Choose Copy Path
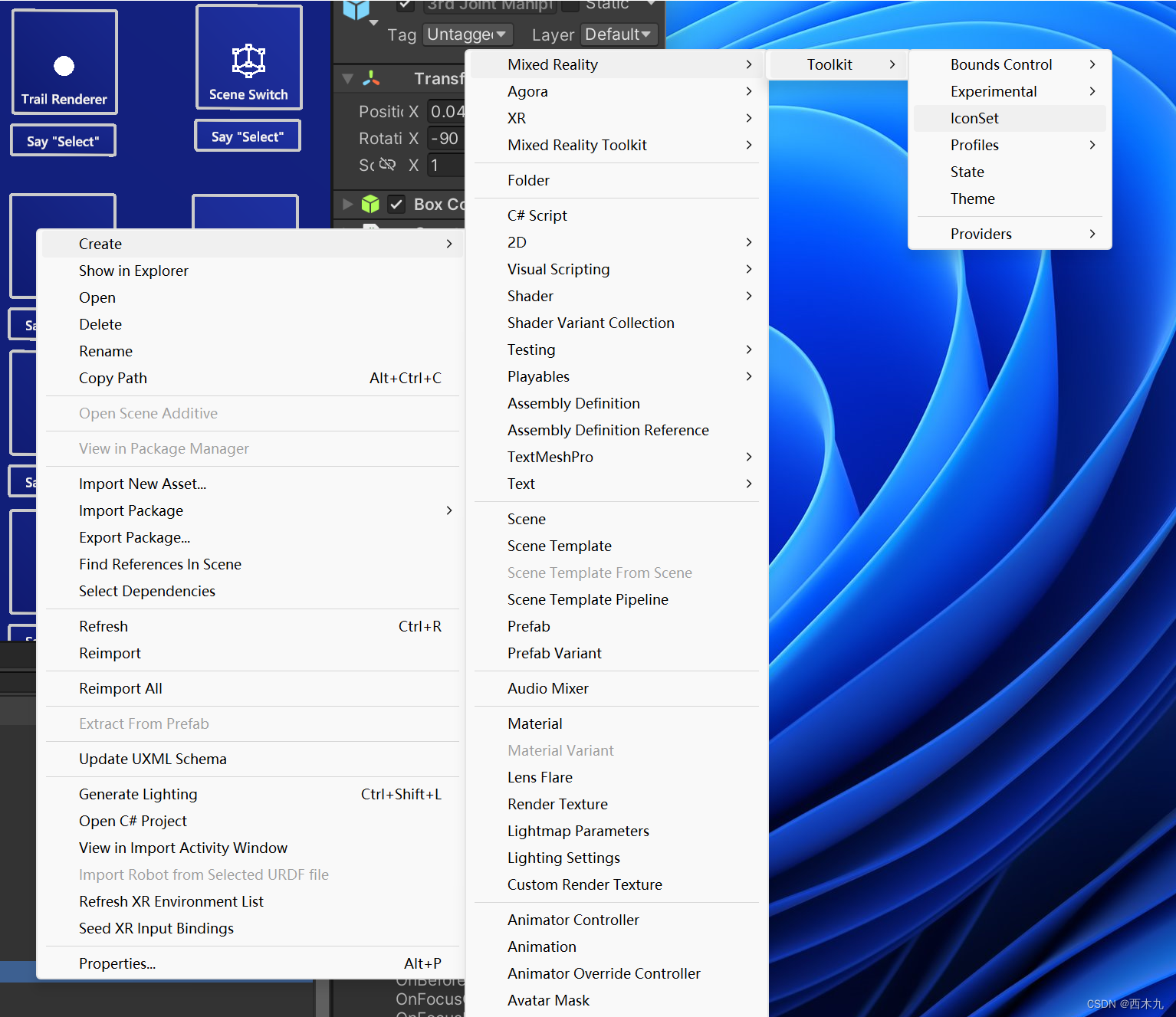Viewport: 1176px width, 1017px height. tap(252, 378)
